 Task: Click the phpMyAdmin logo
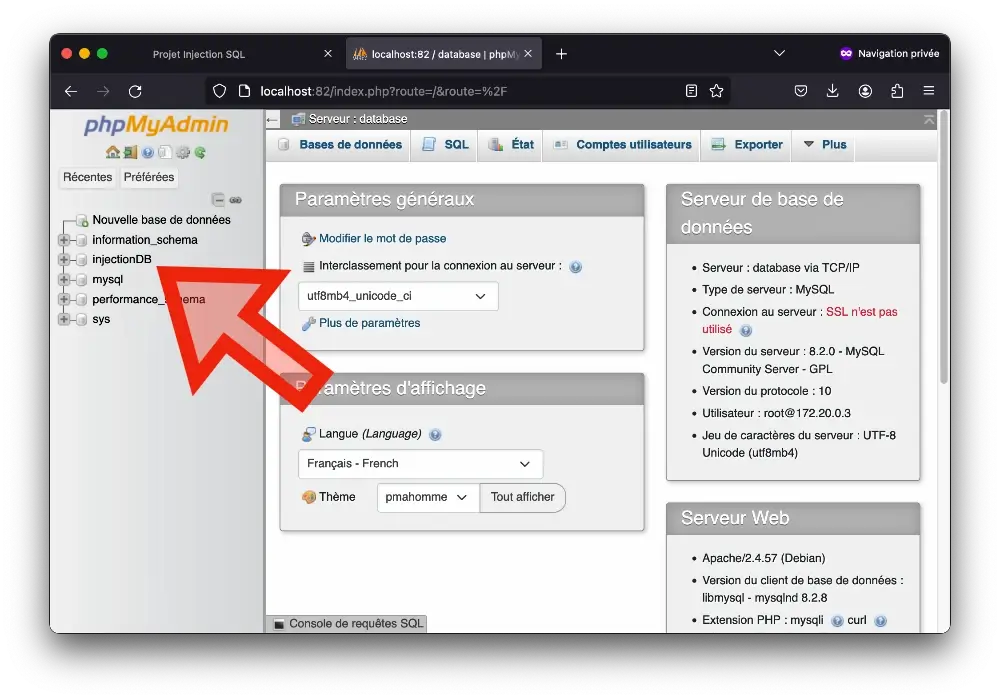pyautogui.click(x=156, y=124)
